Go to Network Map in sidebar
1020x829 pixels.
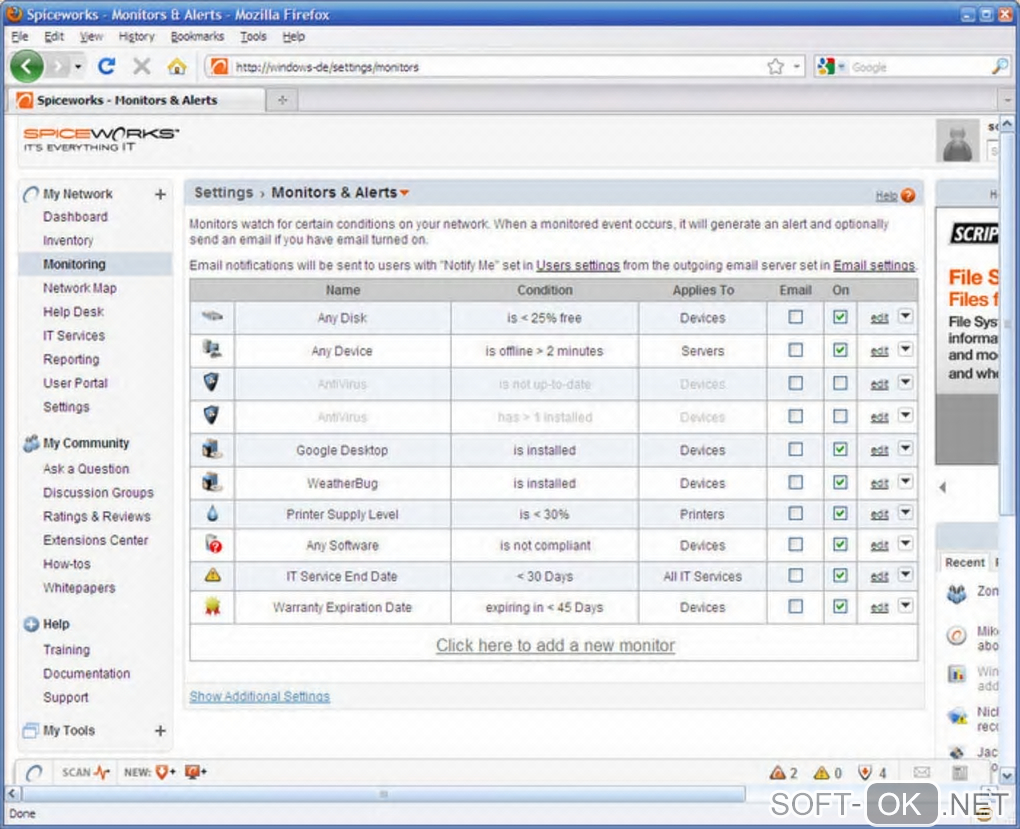tap(80, 288)
